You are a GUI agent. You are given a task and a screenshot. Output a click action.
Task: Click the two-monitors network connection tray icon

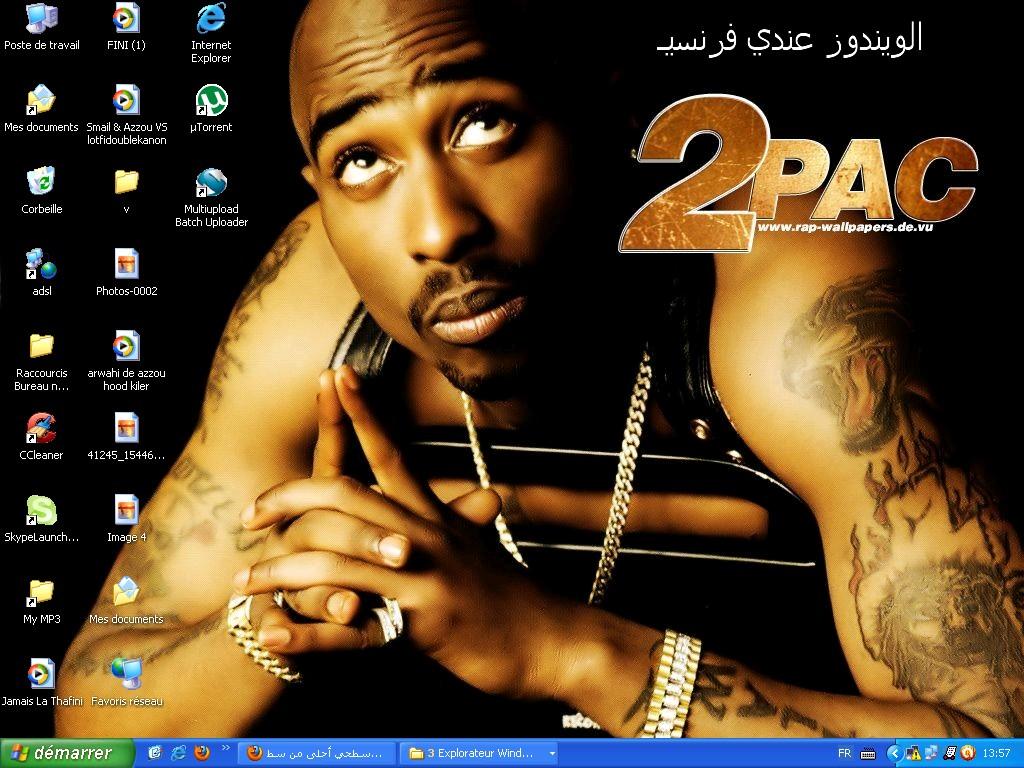pyautogui.click(x=931, y=754)
